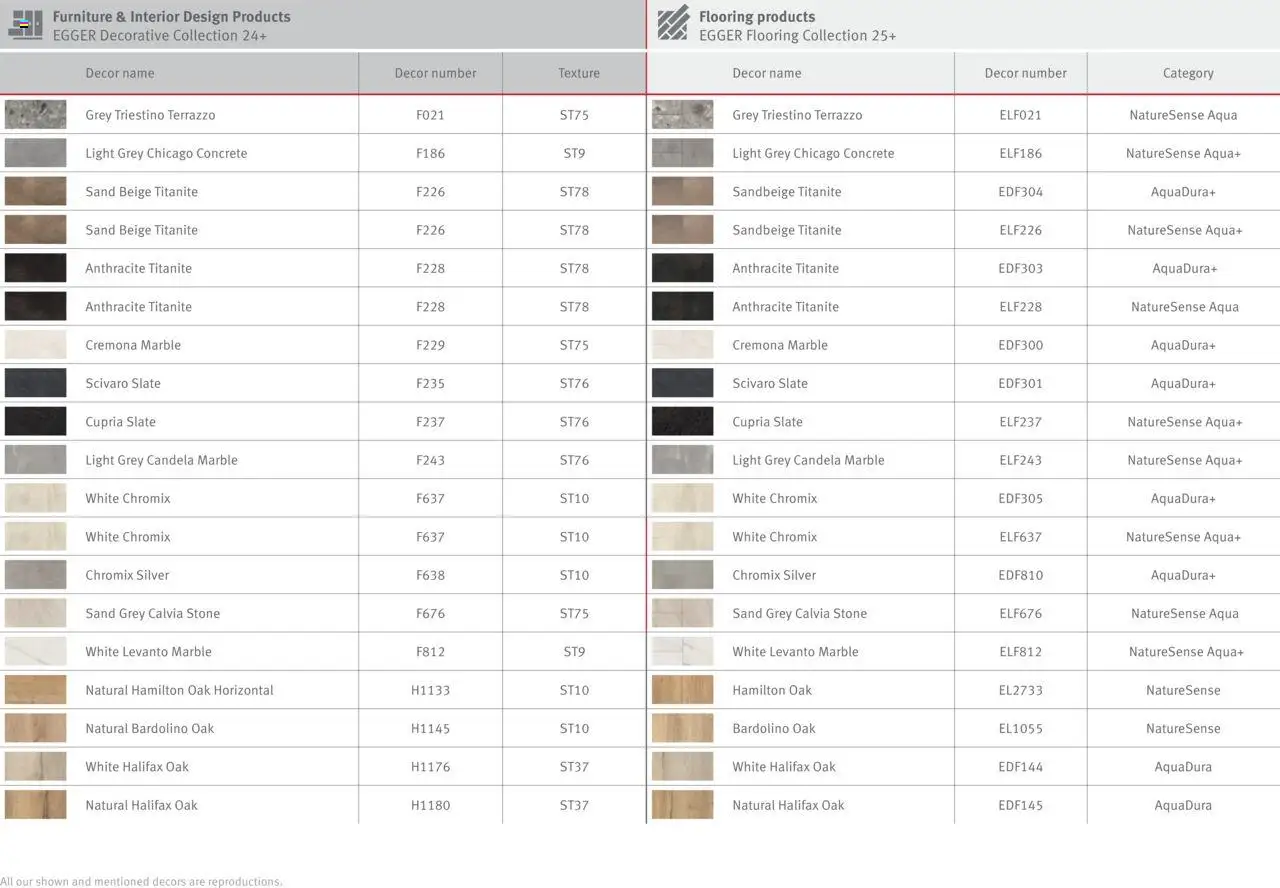The height and width of the screenshot is (888, 1280).
Task: Click the furniture icon in the left header
Action: pyautogui.click(x=25, y=24)
